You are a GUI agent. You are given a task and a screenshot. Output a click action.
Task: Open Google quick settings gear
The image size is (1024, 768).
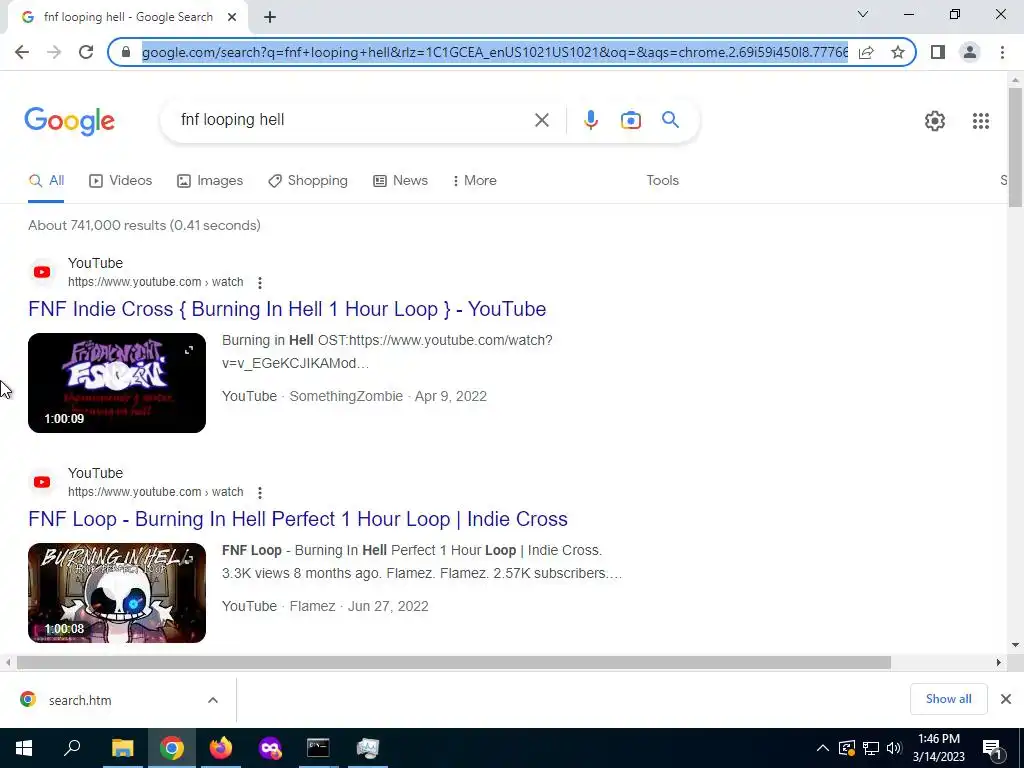(935, 121)
